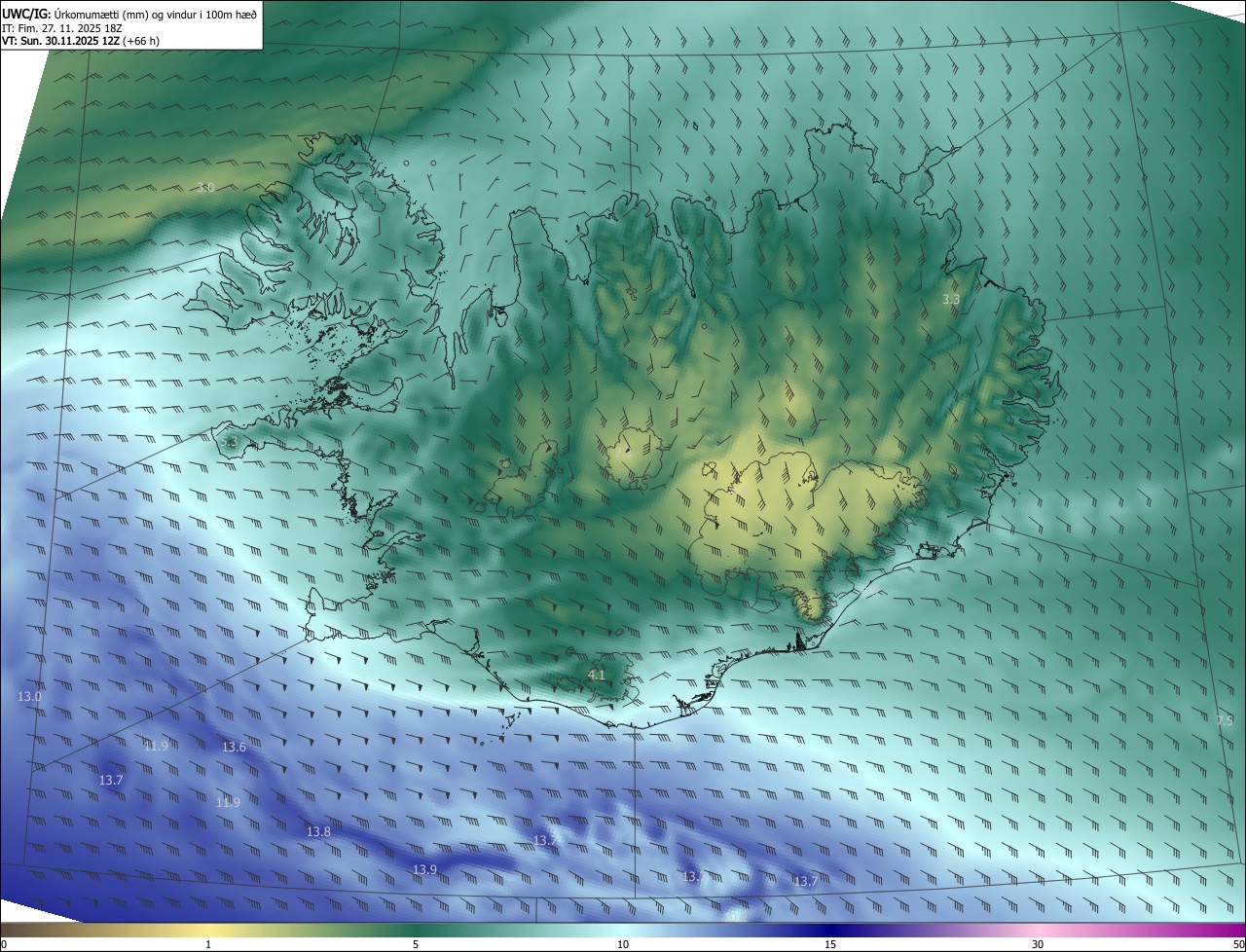Click the '1' tick label on the color scale
Screen dimensions: 1246x952
click(x=208, y=944)
